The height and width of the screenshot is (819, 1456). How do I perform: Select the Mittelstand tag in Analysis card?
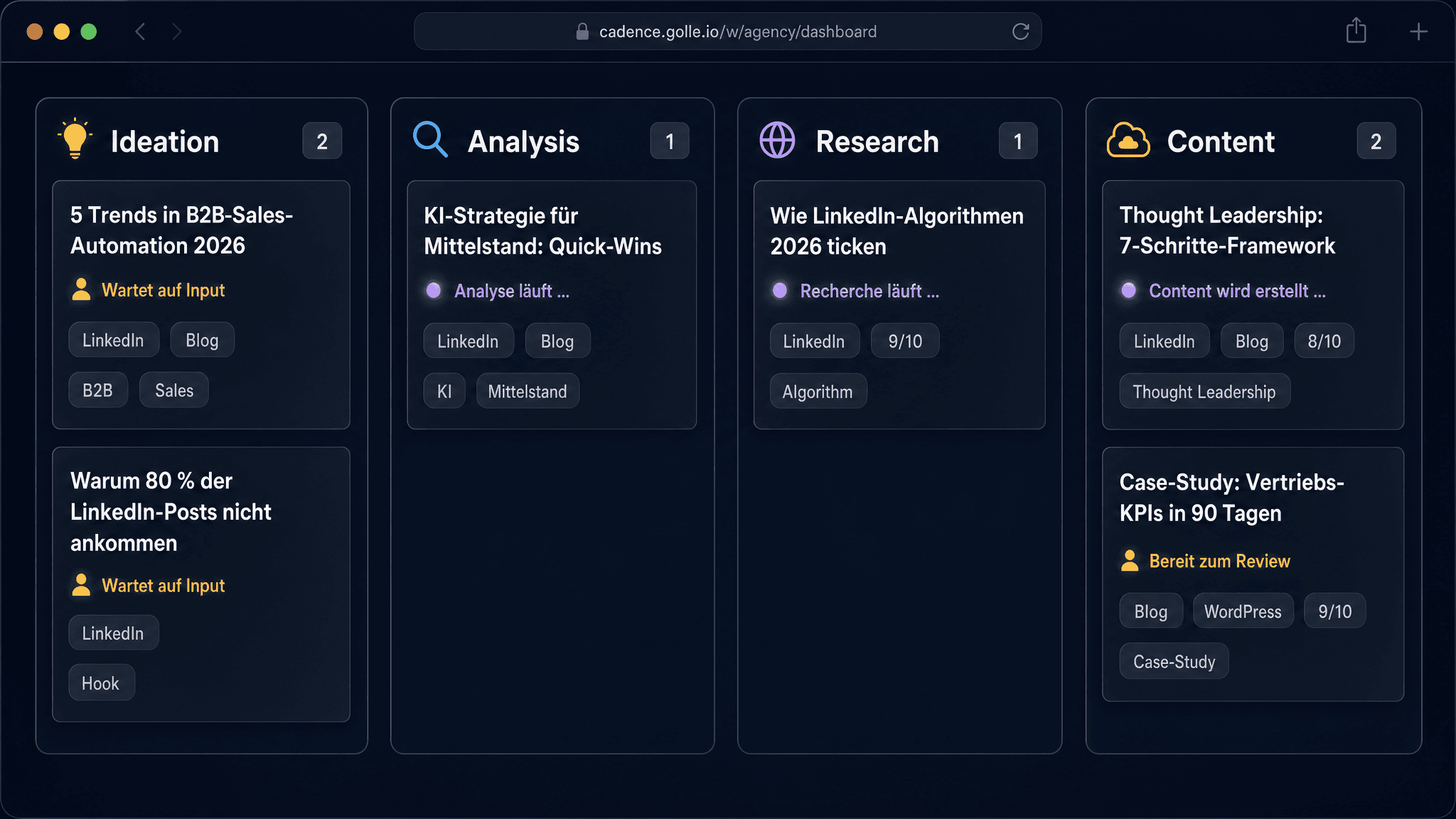pos(527,392)
